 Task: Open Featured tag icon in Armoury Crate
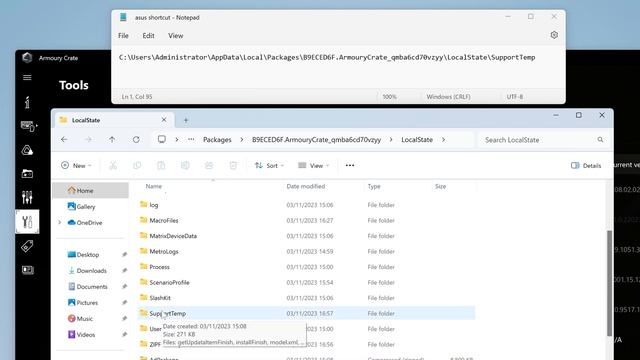click(x=27, y=246)
